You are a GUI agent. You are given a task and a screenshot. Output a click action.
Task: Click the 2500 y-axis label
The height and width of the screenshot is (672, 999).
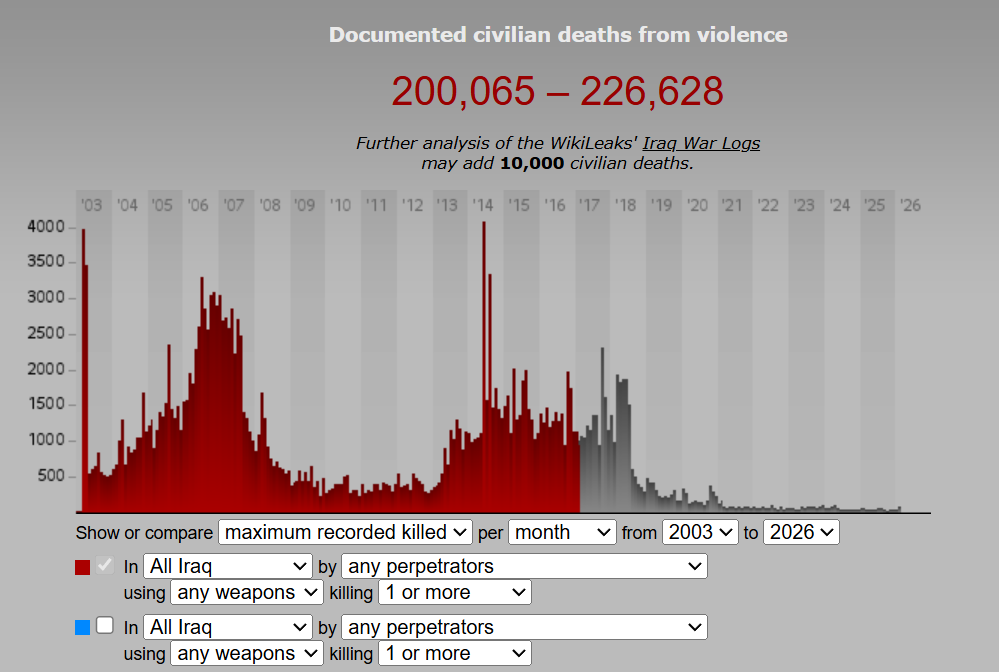46,333
